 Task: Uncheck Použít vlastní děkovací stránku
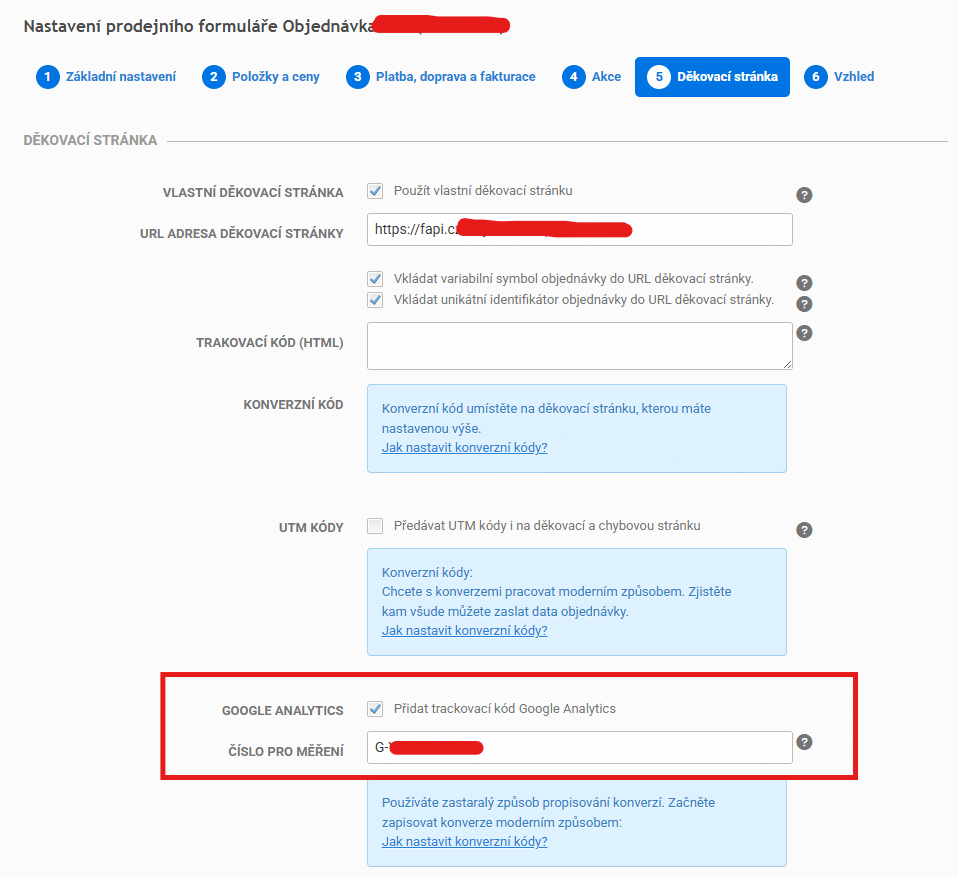[x=376, y=191]
